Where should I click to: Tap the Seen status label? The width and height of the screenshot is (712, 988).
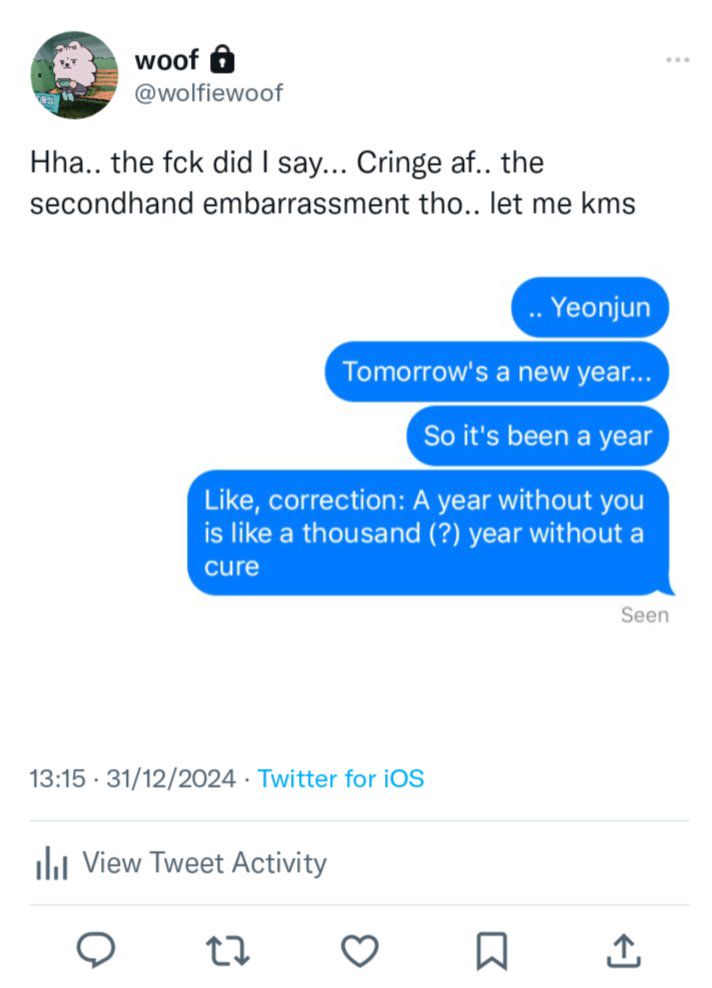(x=645, y=615)
